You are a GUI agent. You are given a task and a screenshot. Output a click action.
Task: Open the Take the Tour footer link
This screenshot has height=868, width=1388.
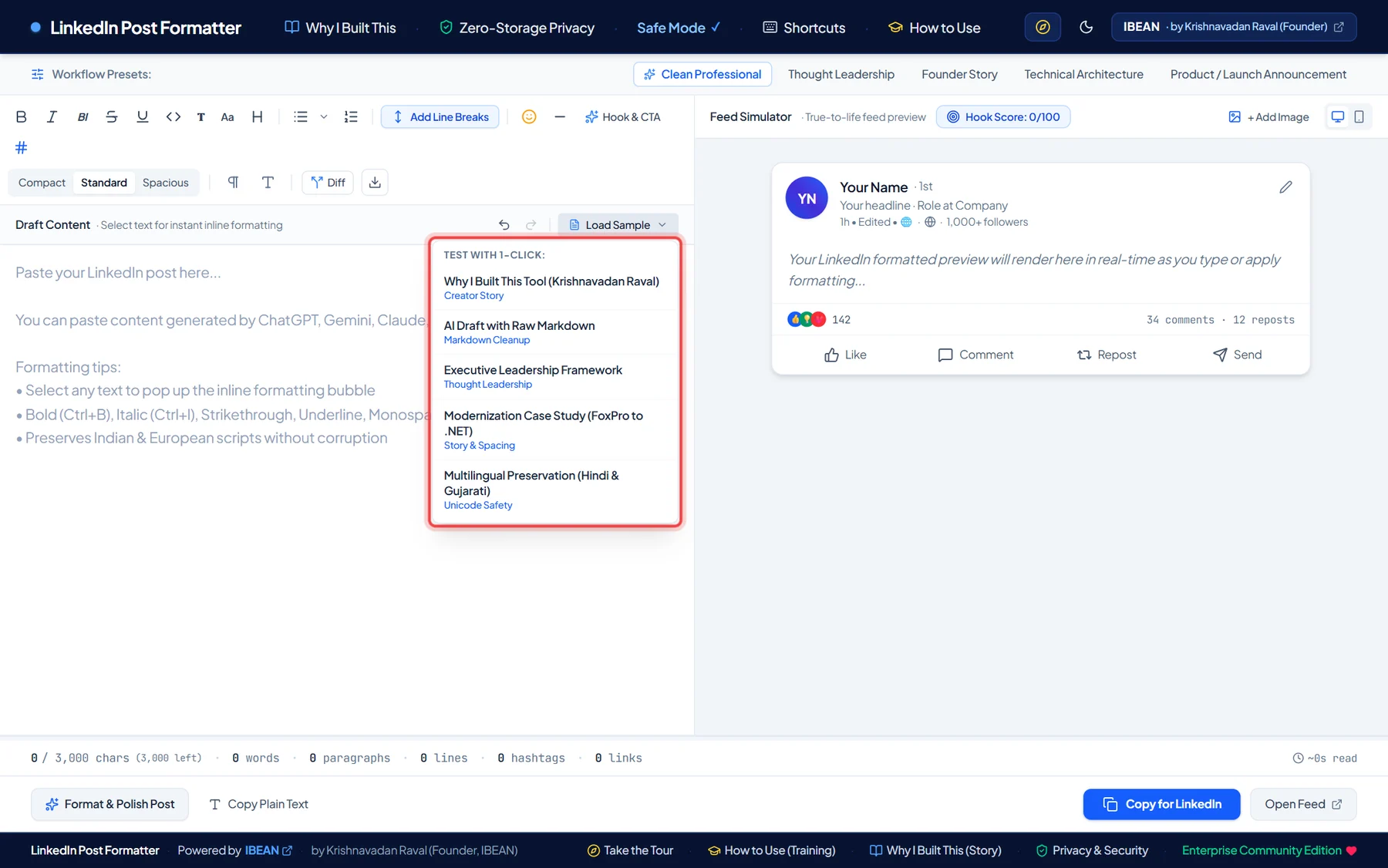[x=630, y=850]
